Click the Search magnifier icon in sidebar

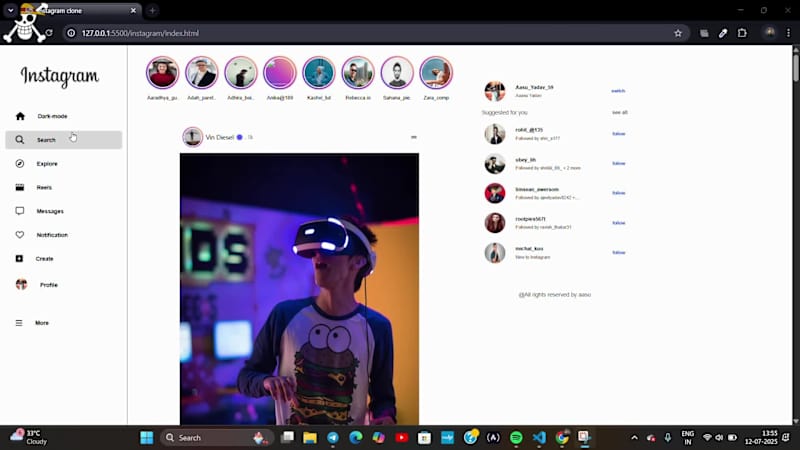point(19,140)
